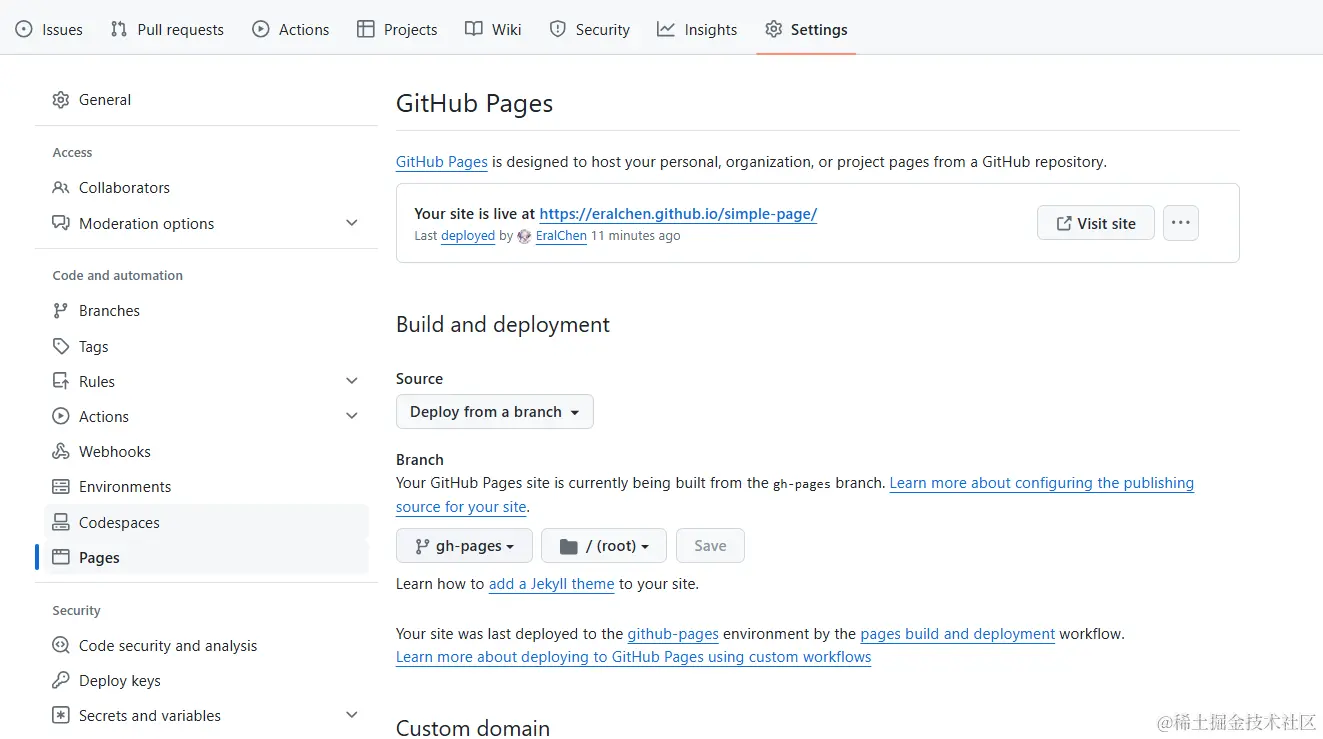Select Codespaces in the sidebar
Viewport: 1323px width, 739px height.
(x=207, y=522)
